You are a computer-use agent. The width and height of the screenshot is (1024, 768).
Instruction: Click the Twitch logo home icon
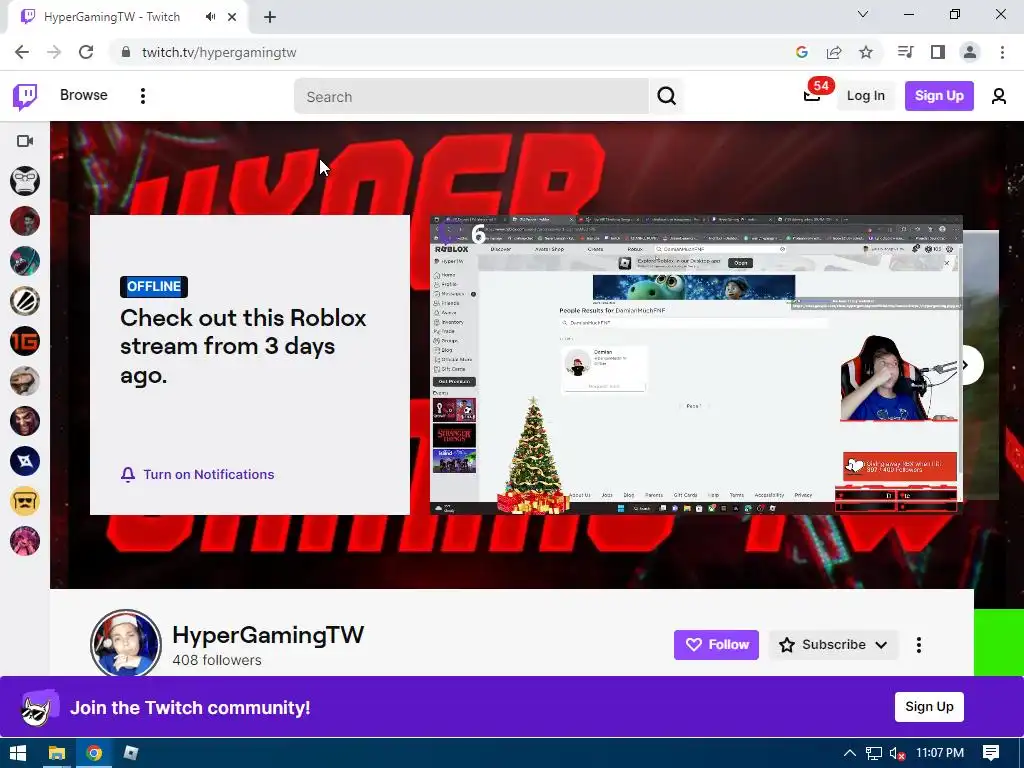pyautogui.click(x=25, y=97)
